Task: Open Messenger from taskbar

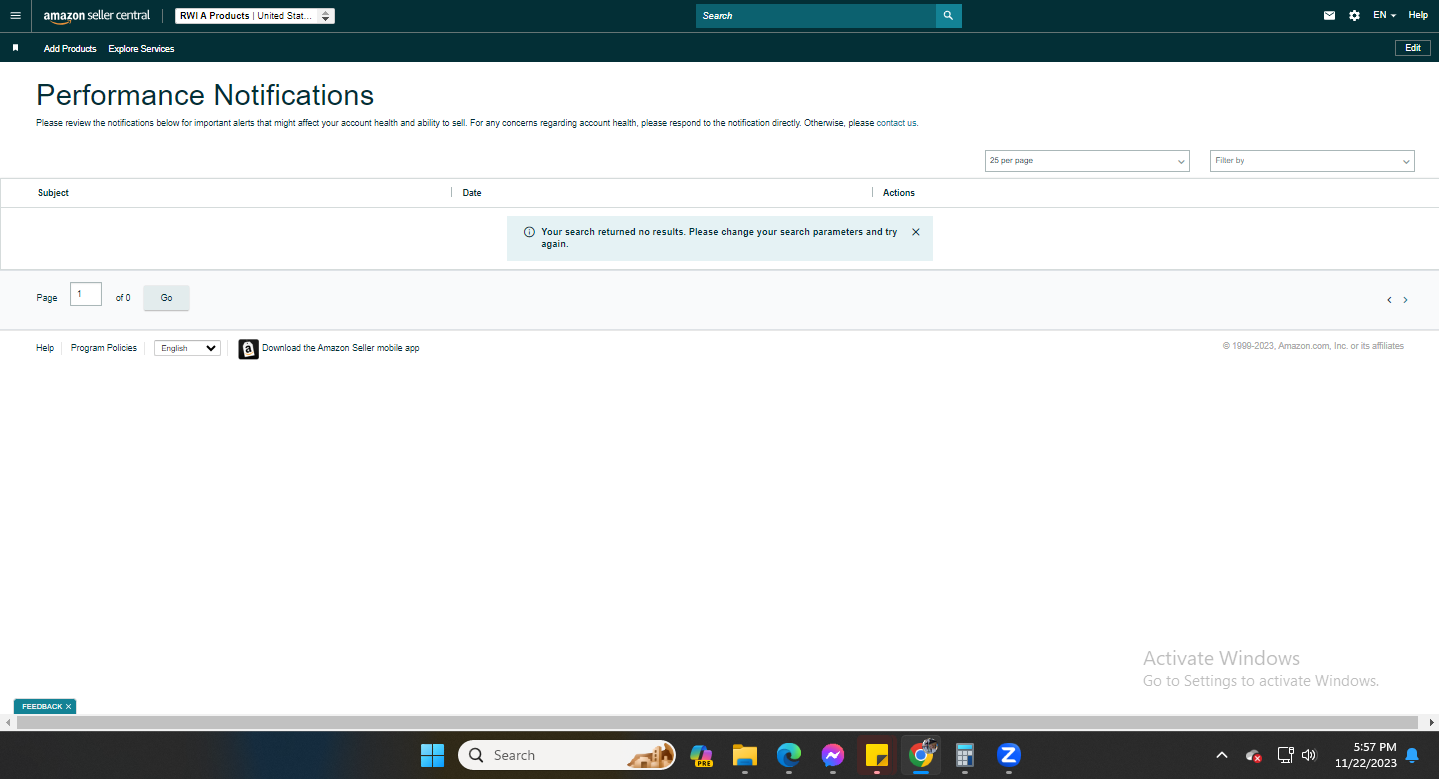Action: pos(833,755)
